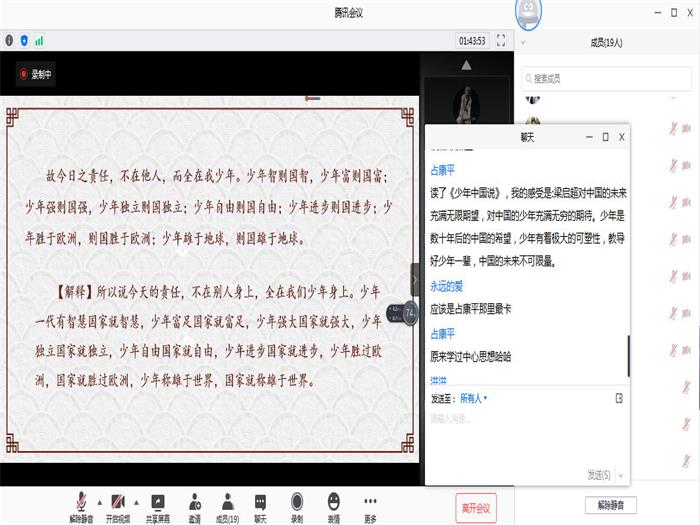This screenshot has height=525, width=700.
Task: Click chat message 原来学过中心思想哈哈
Action: (x=471, y=357)
